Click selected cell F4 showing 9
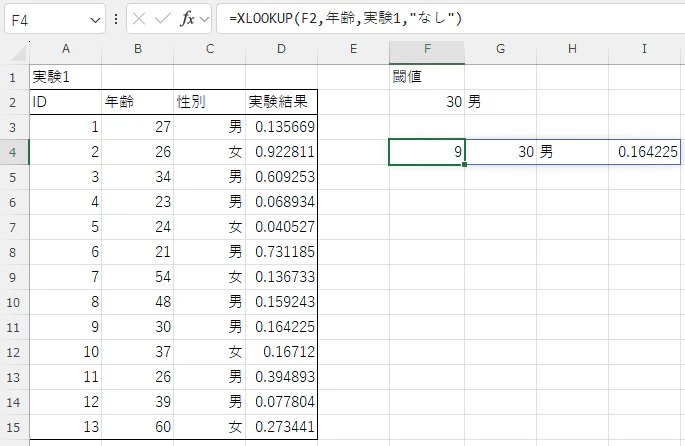Viewport: 685px width, 446px height. 427,152
